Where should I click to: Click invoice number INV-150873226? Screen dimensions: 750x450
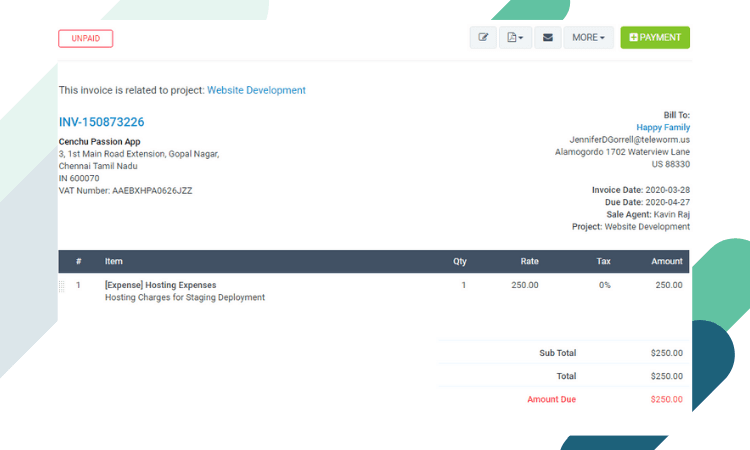pos(101,122)
